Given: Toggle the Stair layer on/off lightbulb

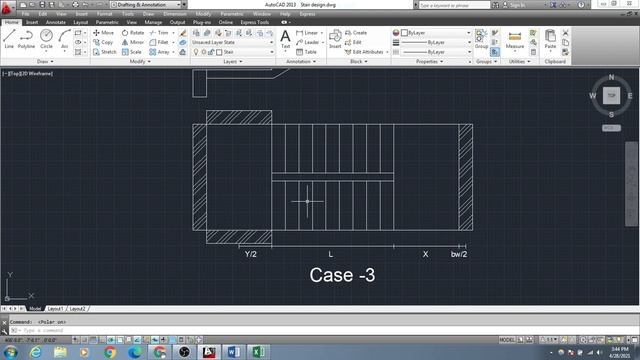Looking at the screenshot, I should pyautogui.click(x=196, y=52).
